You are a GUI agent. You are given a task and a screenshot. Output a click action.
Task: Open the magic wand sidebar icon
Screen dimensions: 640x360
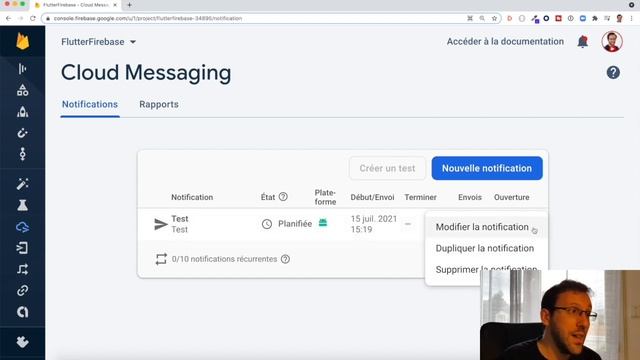tap(22, 184)
